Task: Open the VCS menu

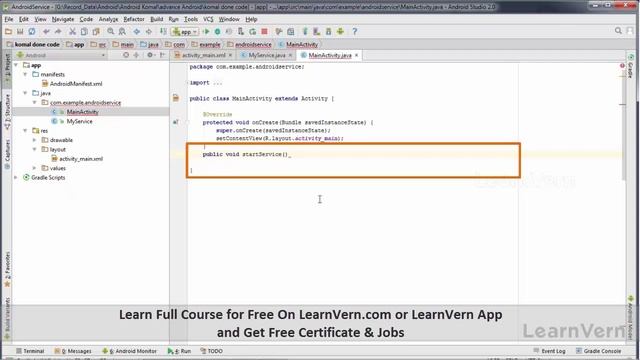Action: point(208,19)
